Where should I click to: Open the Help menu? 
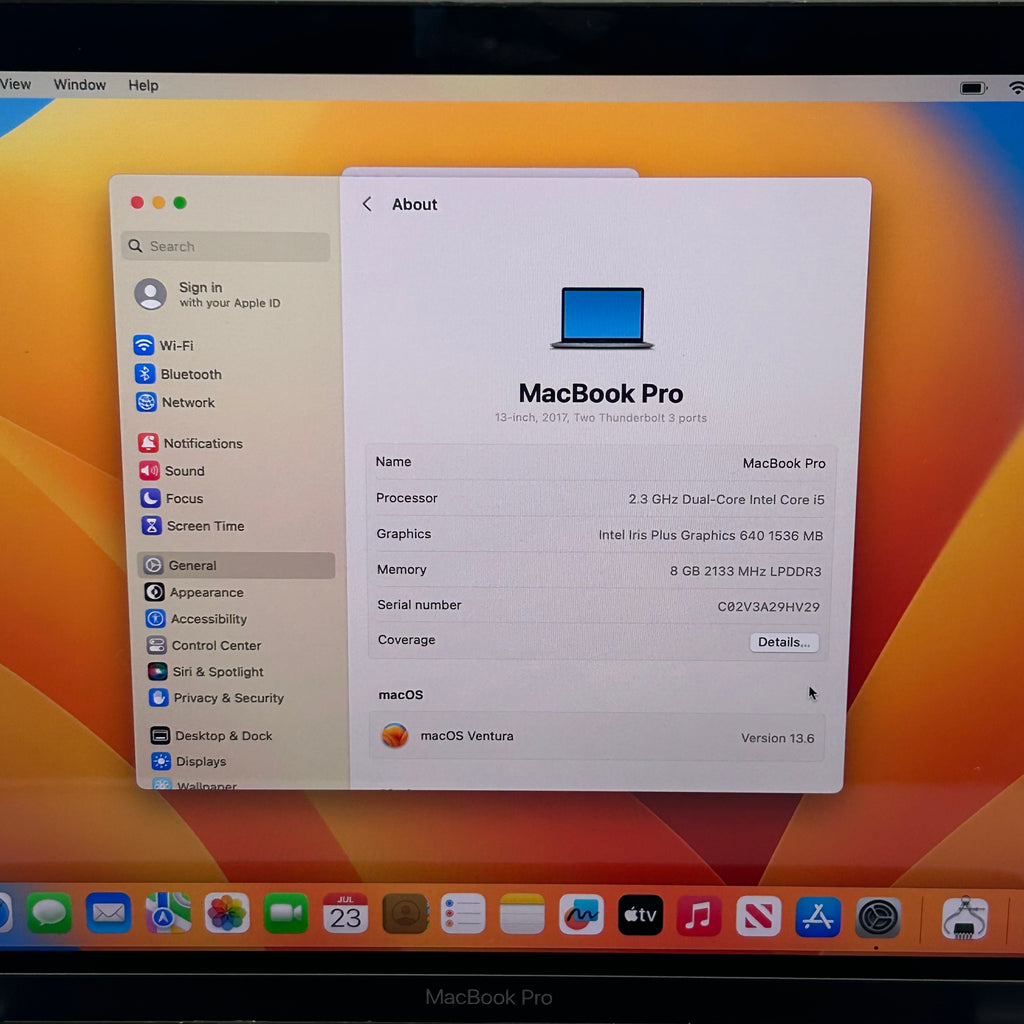tap(143, 86)
